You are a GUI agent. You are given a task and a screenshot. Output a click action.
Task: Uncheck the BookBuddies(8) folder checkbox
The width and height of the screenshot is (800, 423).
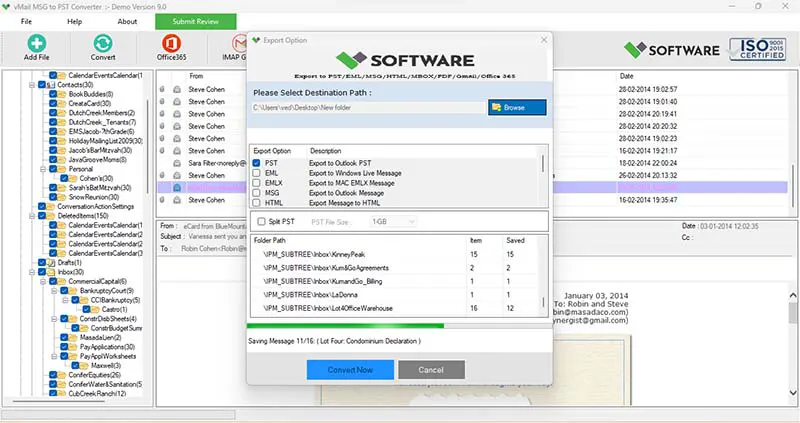point(53,94)
